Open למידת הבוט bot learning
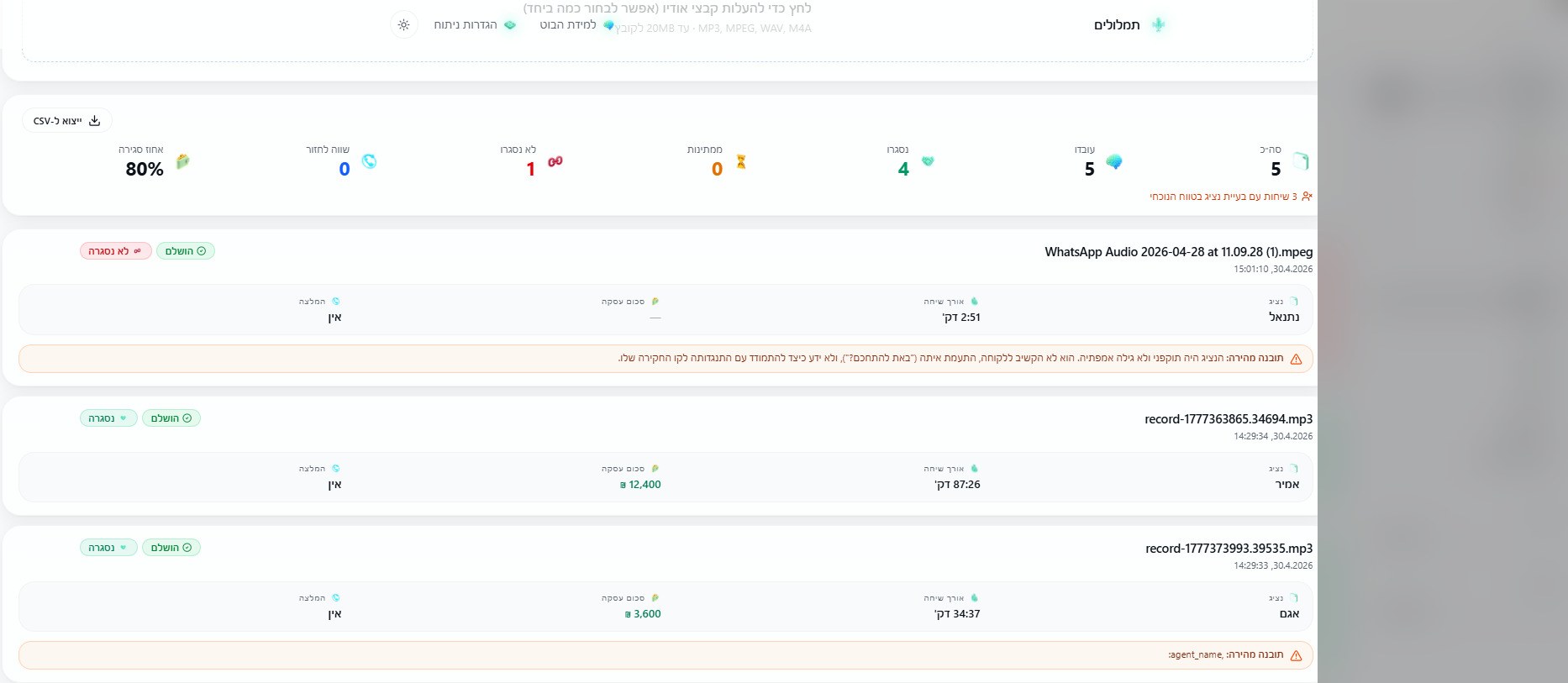This screenshot has width=1568, height=683. (576, 25)
